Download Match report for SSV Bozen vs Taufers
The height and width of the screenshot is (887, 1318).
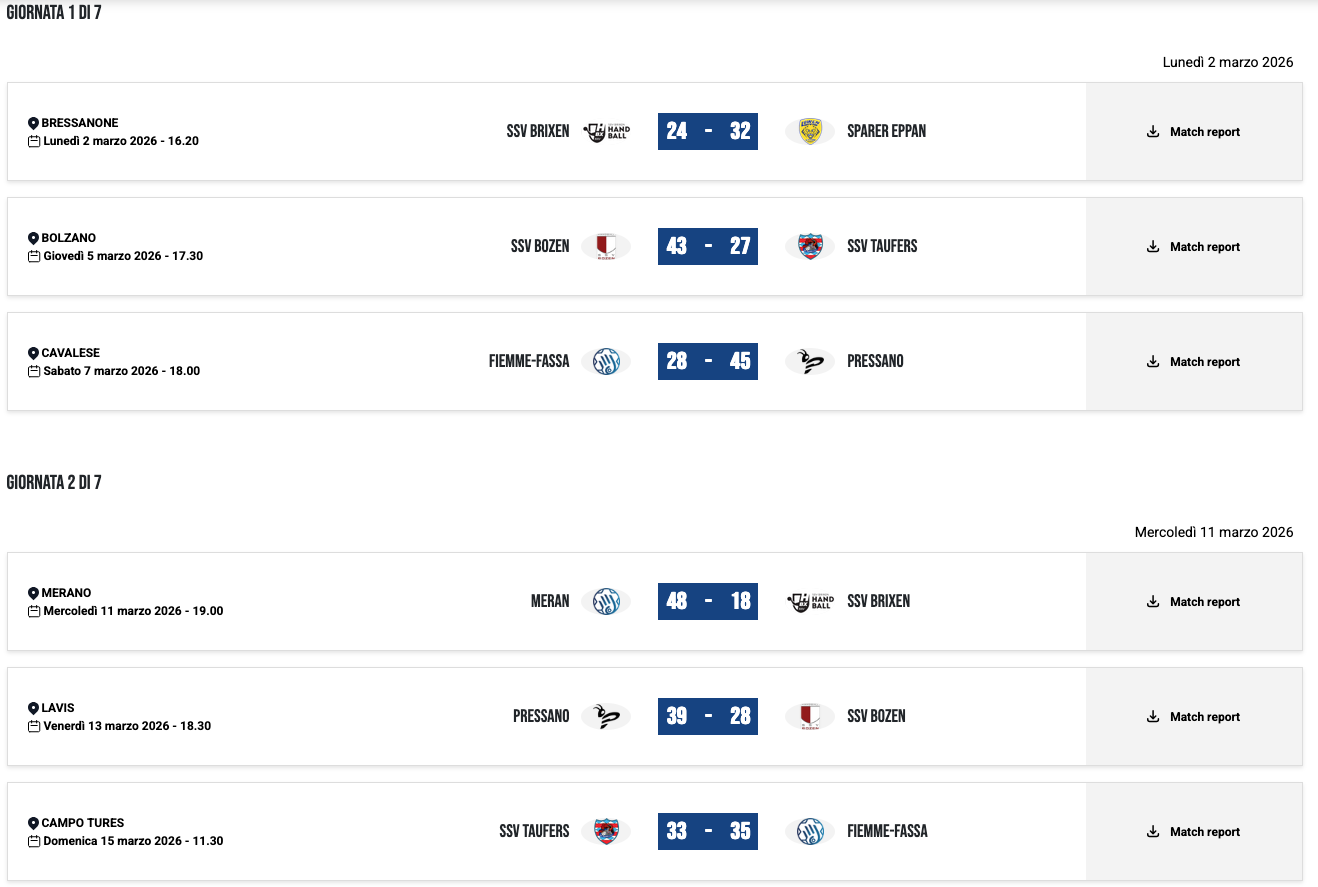click(x=1194, y=247)
